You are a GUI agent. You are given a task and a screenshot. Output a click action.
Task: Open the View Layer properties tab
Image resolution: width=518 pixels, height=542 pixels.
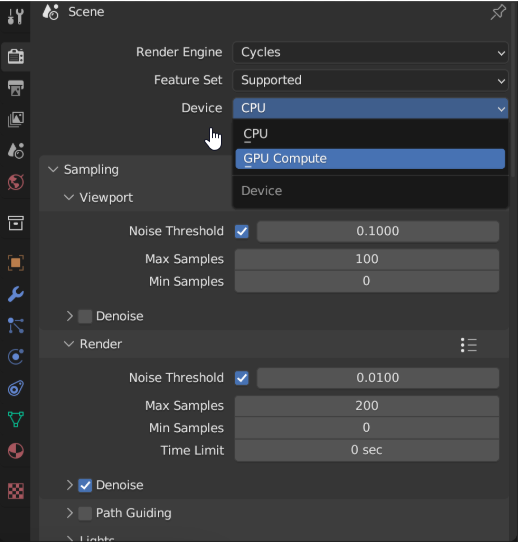coord(16,119)
